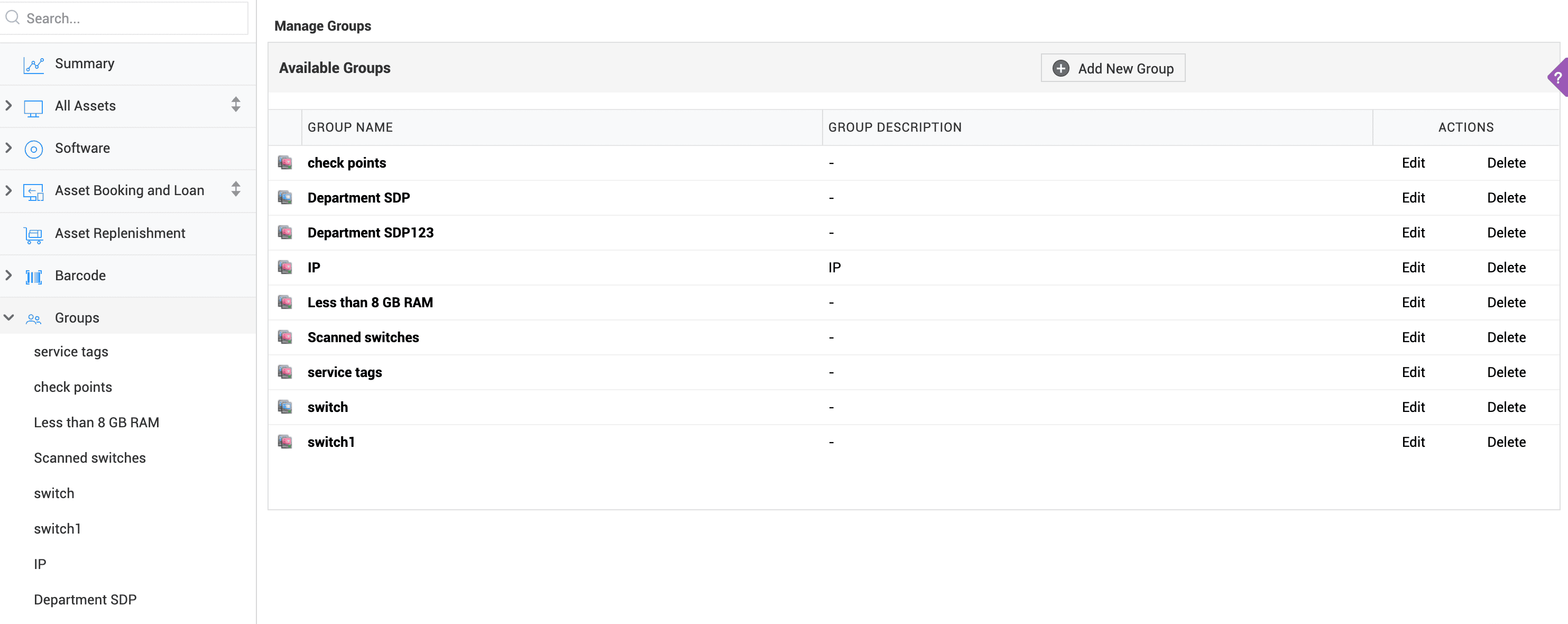Click the group icon beside Department SDP row

coord(285,197)
